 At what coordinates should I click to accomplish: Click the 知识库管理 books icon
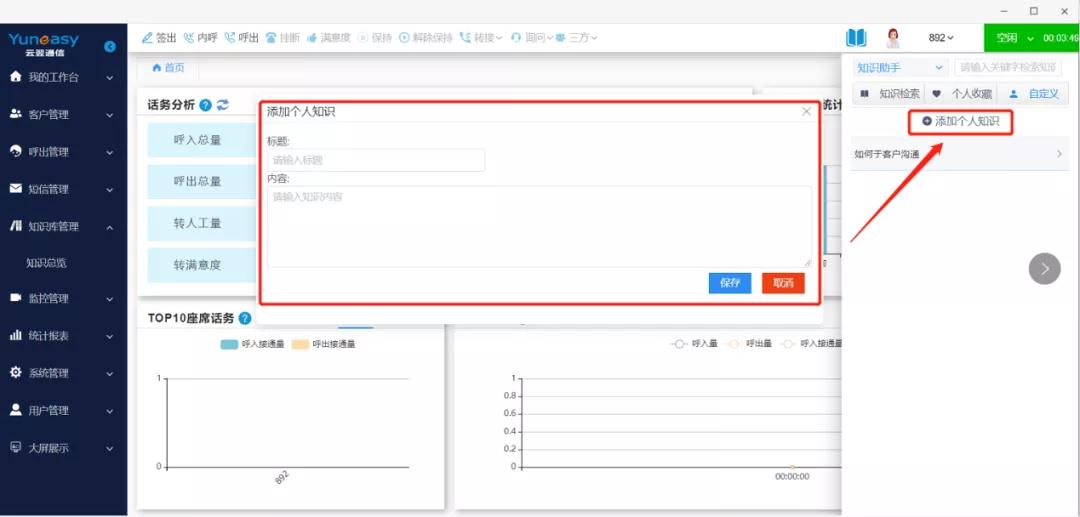(x=17, y=226)
